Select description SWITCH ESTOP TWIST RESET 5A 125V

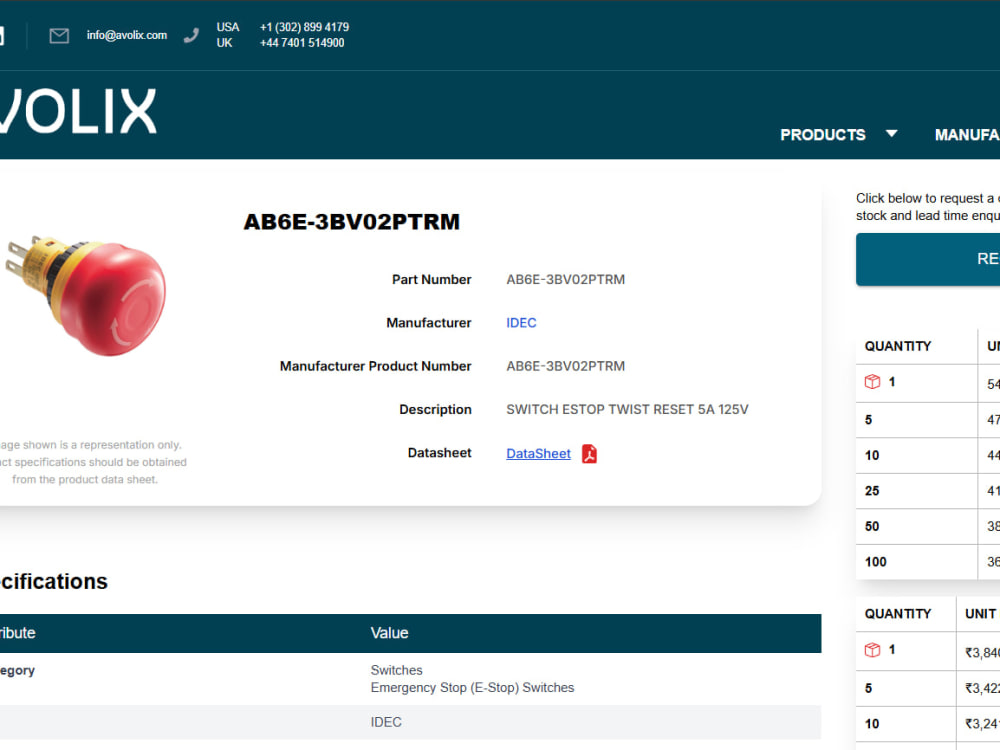click(x=628, y=409)
